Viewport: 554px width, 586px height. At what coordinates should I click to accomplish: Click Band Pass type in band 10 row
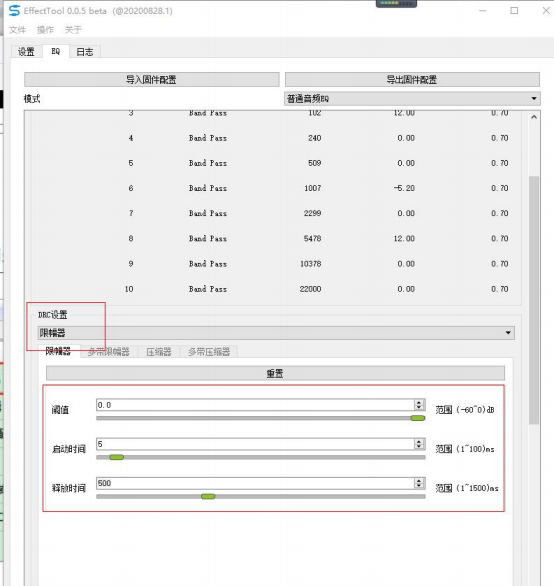[x=208, y=289]
